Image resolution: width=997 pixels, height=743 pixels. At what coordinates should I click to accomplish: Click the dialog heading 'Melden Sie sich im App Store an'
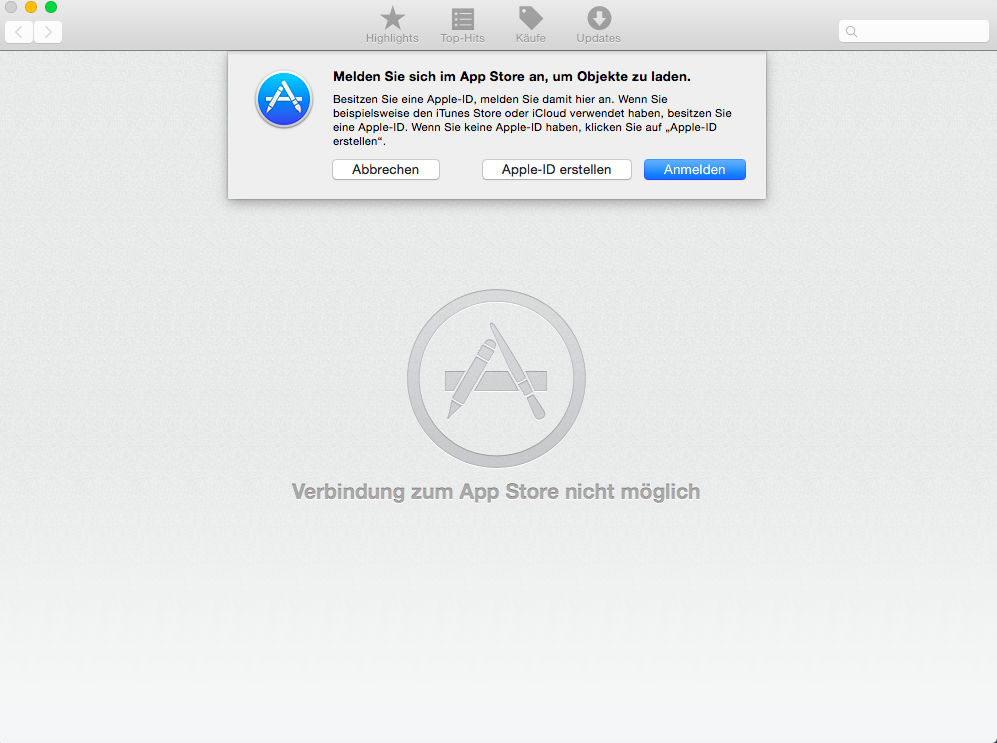(x=438, y=77)
